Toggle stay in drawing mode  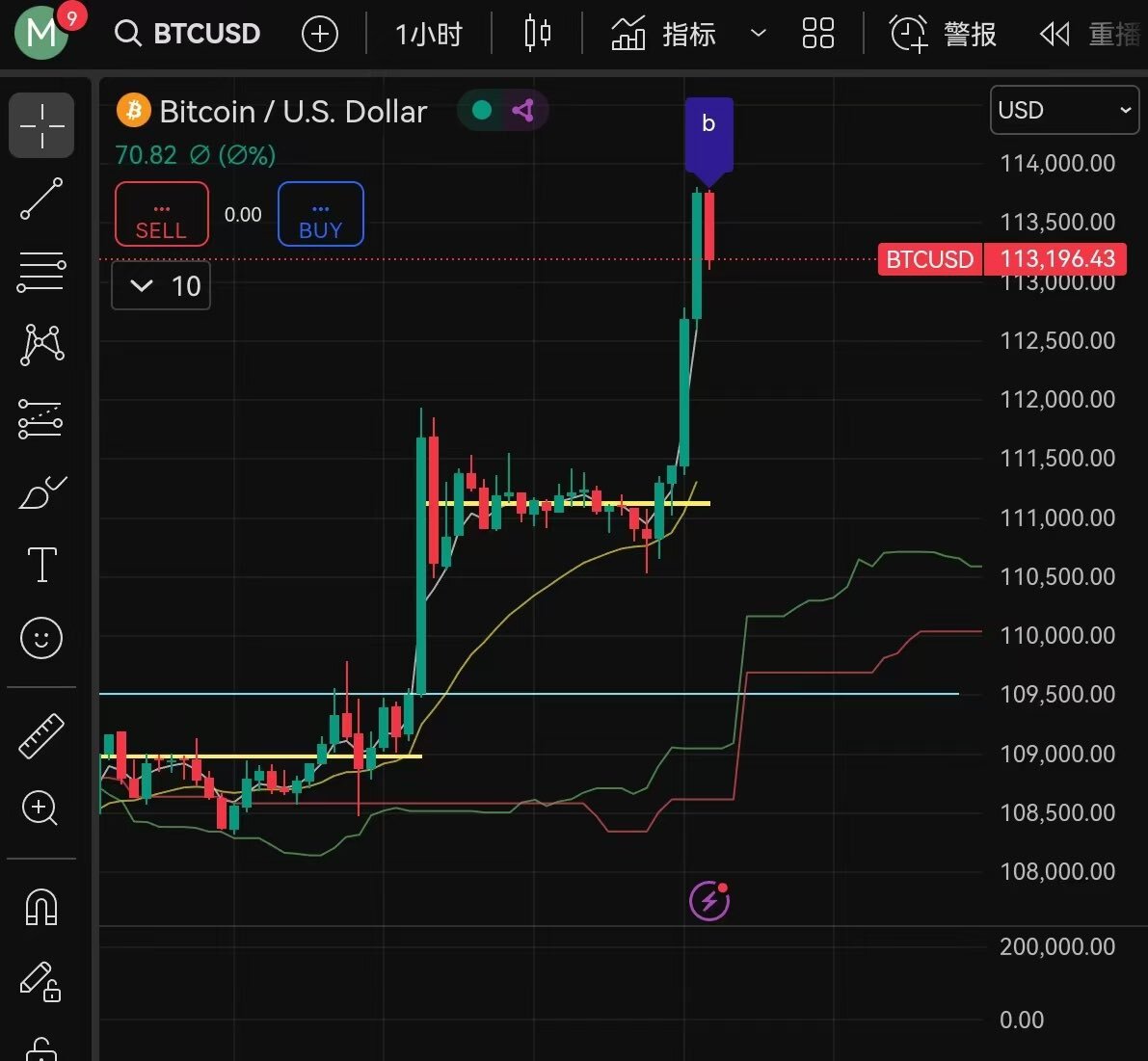pos(40,981)
